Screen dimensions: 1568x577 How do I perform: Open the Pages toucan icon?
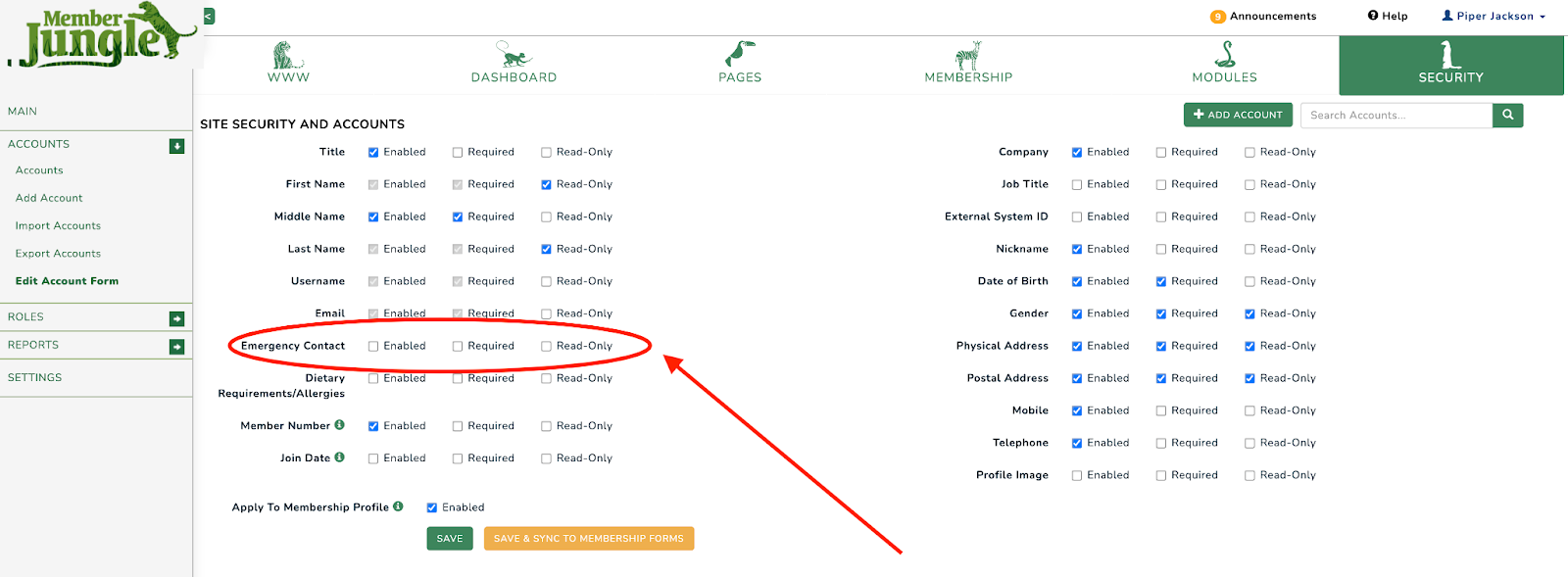click(740, 55)
